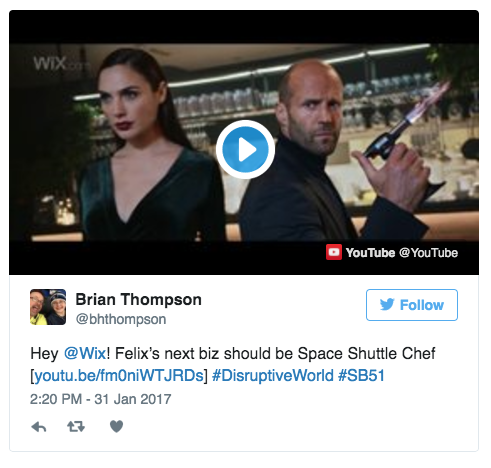Click the 2:20 PM - 31 Jan 2017 timestamp
The height and width of the screenshot is (468, 491).
pyautogui.click(x=101, y=399)
